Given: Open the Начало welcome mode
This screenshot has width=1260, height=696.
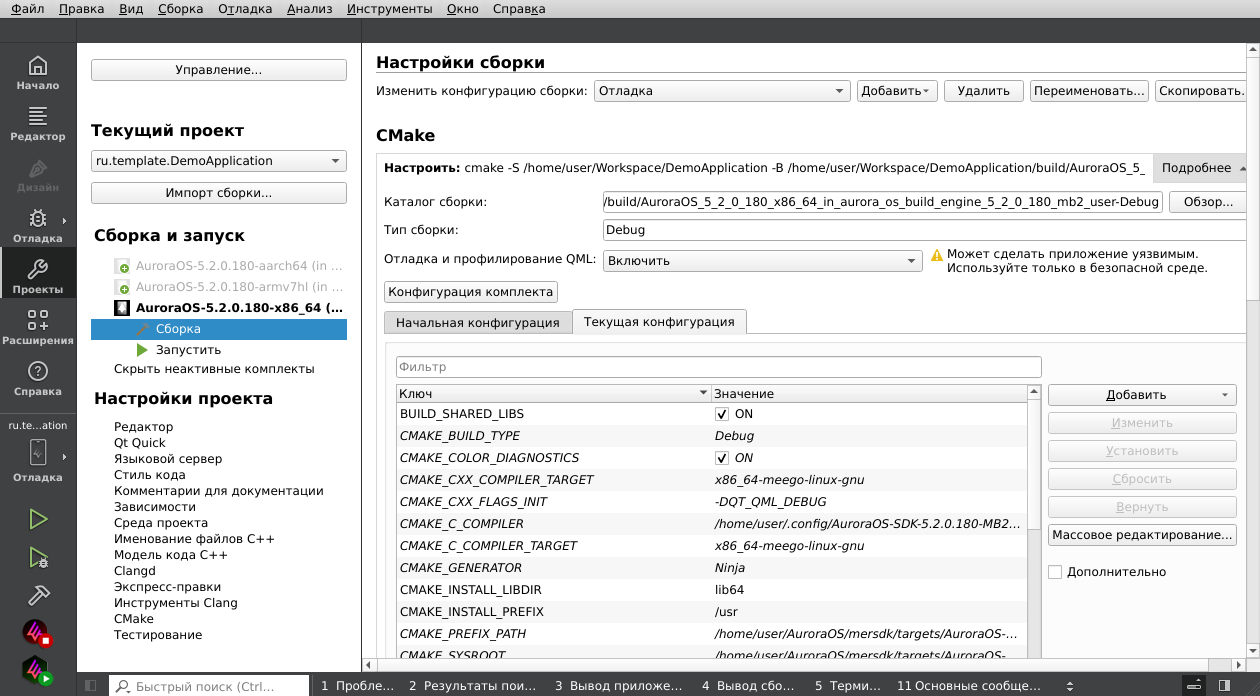Looking at the screenshot, I should [38, 73].
